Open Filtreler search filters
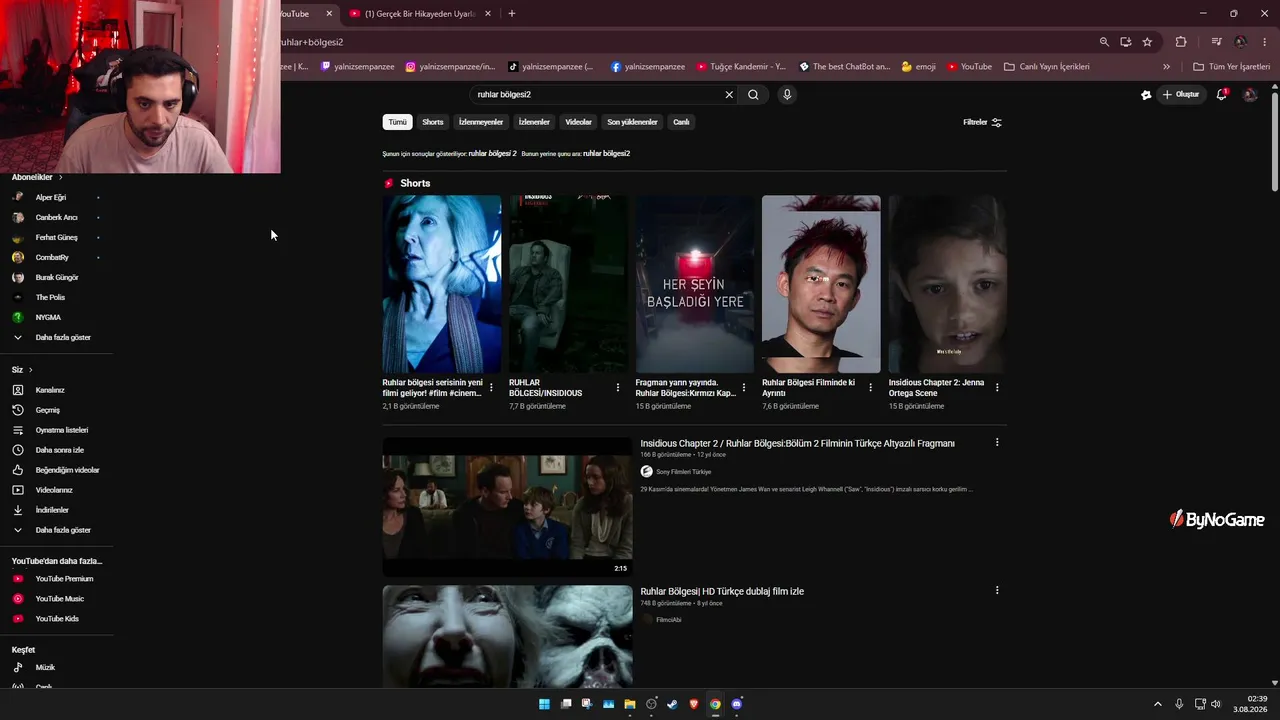The image size is (1280, 720). click(x=982, y=122)
